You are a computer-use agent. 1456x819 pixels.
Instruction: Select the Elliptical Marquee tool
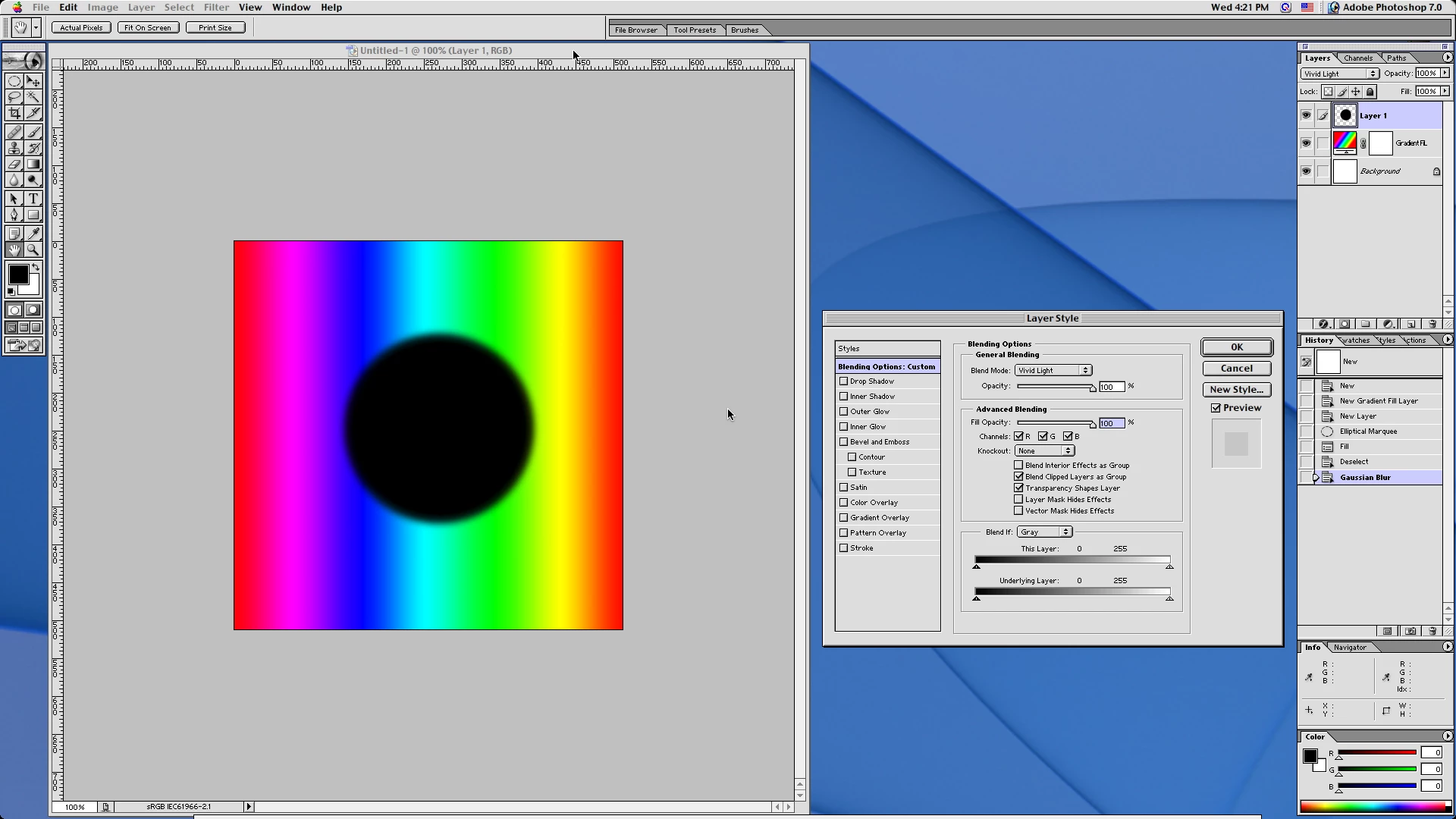pos(14,81)
